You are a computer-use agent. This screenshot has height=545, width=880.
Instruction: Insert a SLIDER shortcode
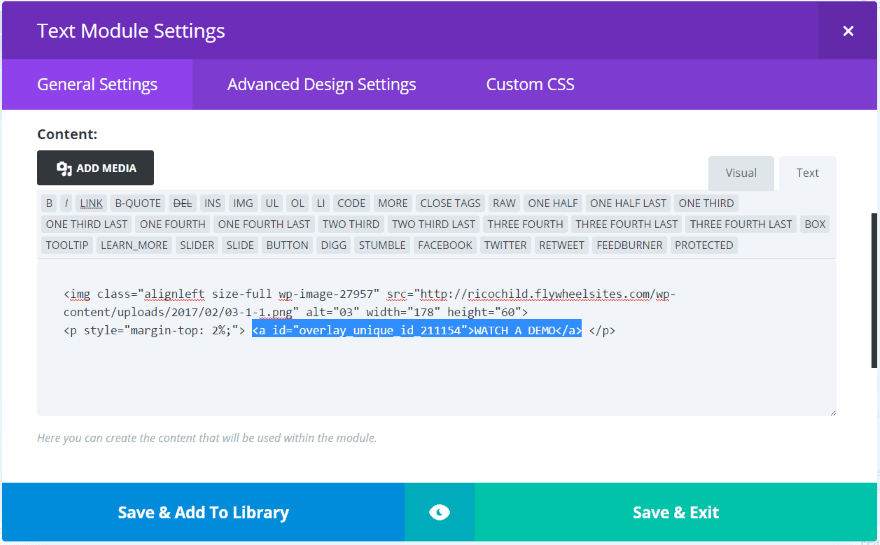point(197,245)
